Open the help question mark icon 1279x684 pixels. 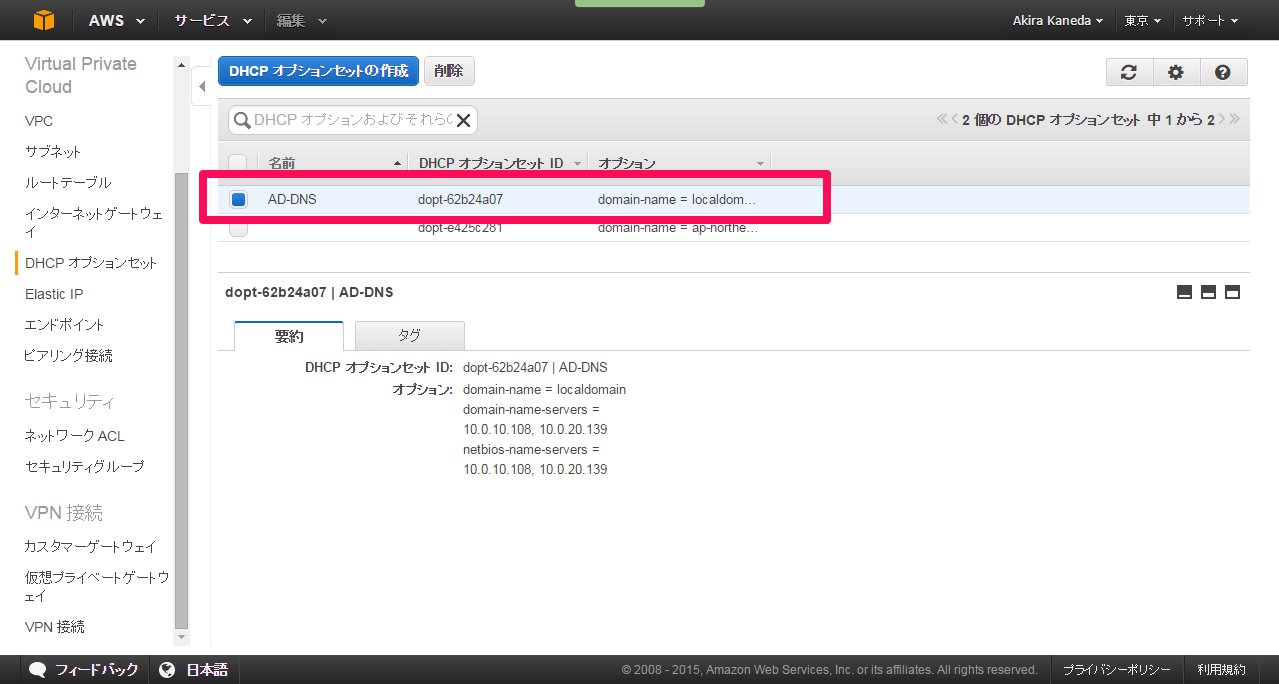coord(1222,72)
